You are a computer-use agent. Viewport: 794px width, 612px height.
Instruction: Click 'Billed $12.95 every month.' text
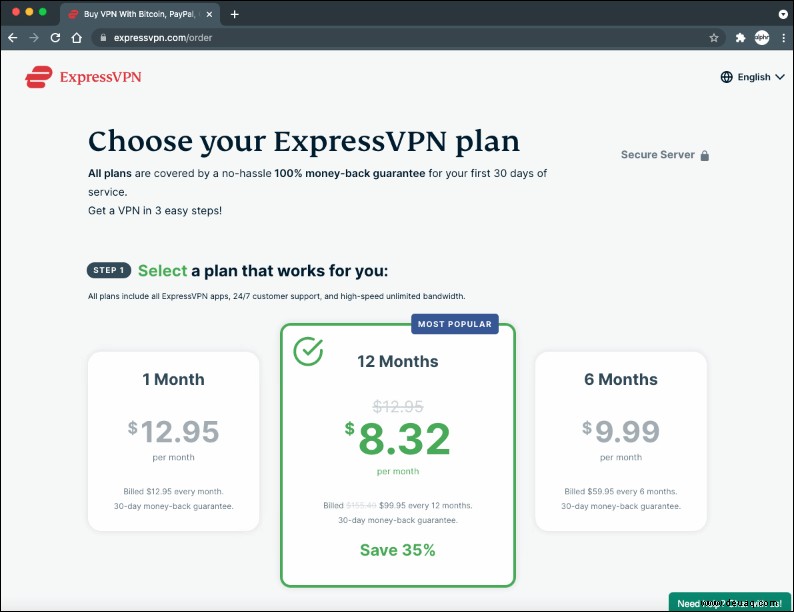[x=173, y=492]
